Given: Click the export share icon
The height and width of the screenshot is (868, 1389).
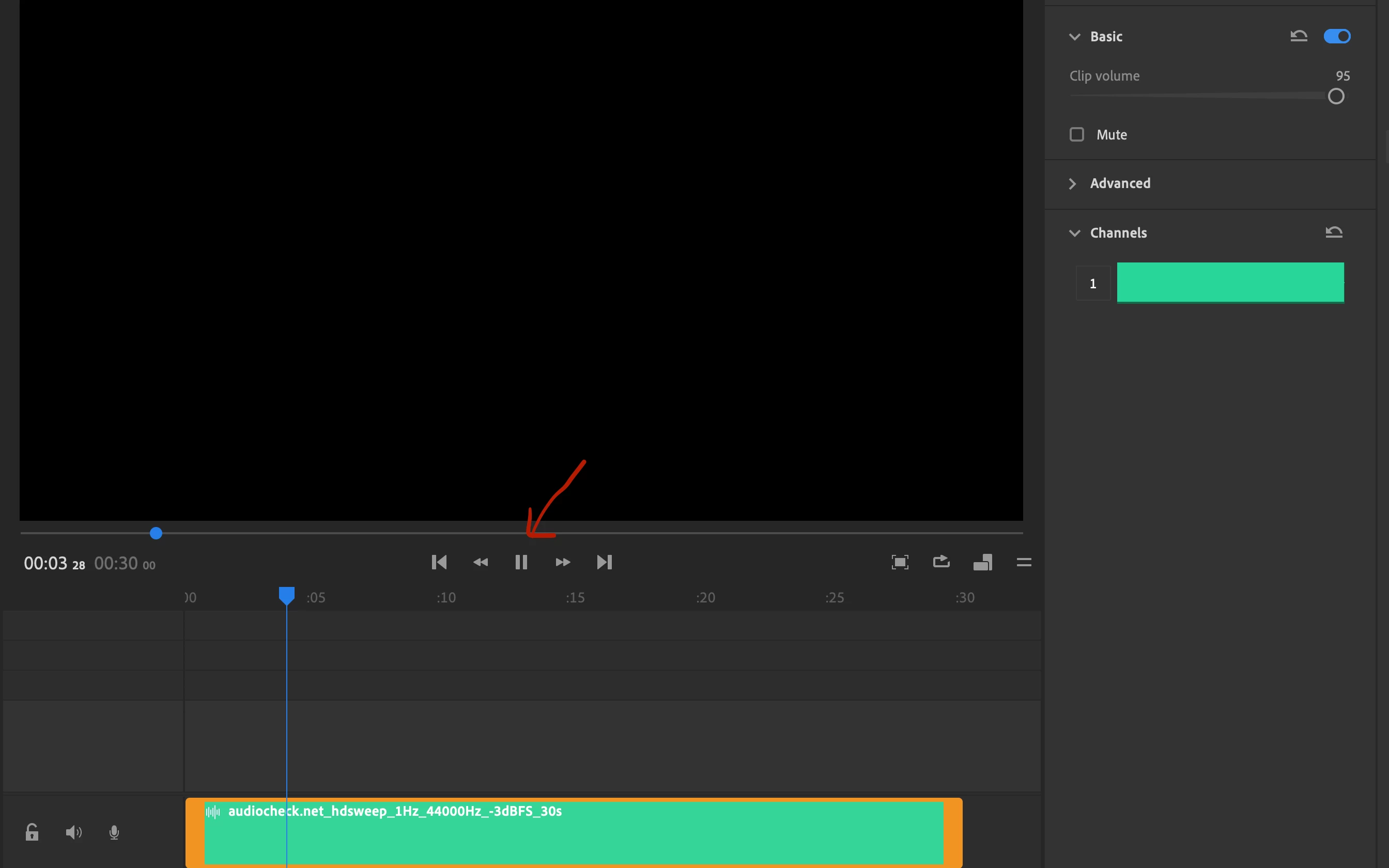Looking at the screenshot, I should (x=942, y=562).
